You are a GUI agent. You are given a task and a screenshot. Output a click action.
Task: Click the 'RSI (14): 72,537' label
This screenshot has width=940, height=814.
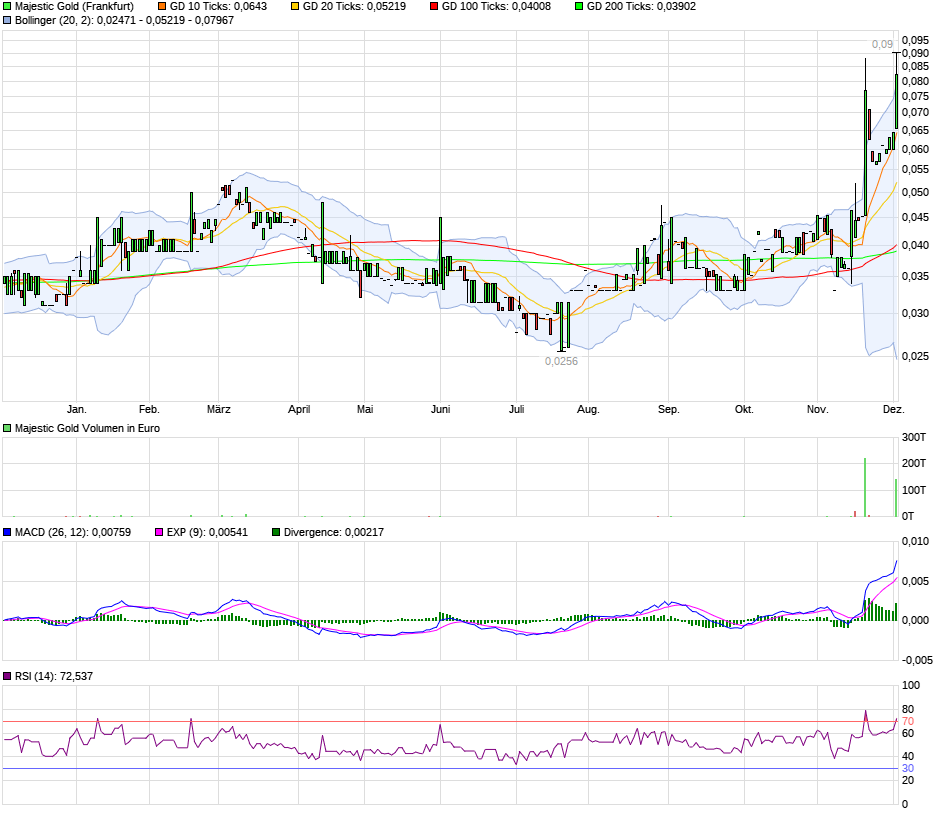click(54, 676)
